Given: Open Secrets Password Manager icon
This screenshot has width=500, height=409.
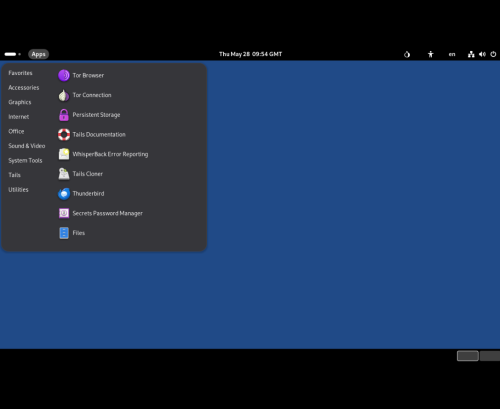Looking at the screenshot, I should (64, 213).
